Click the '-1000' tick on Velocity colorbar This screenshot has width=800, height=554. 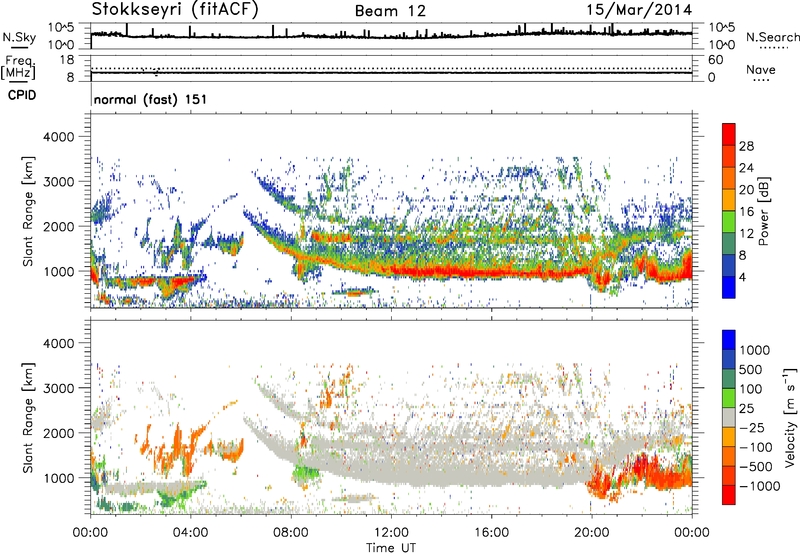tap(760, 486)
